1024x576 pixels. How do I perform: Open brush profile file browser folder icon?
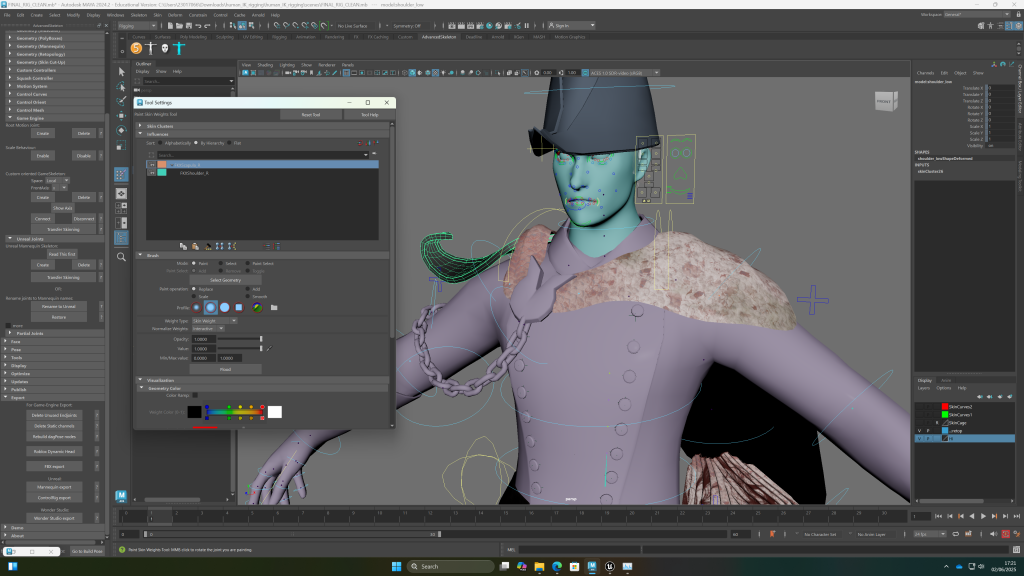[x=274, y=307]
